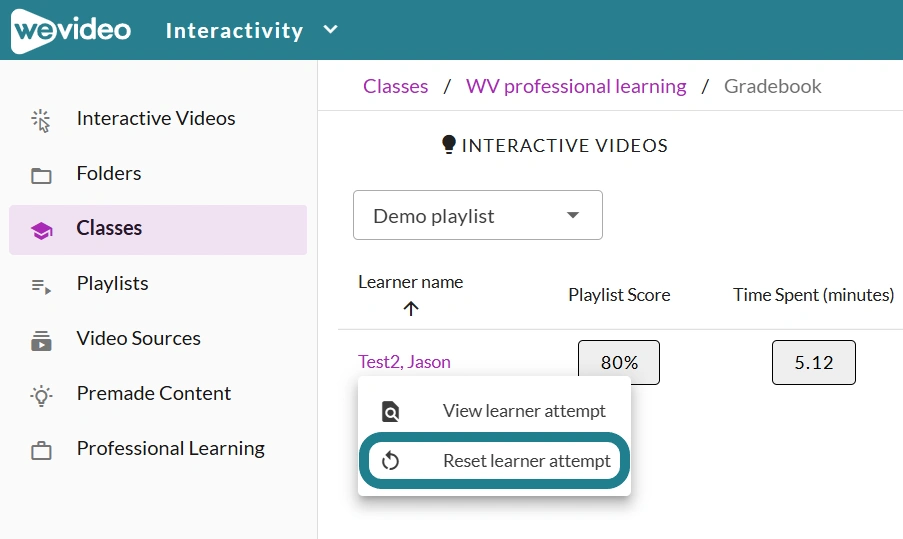Click the 5.12 time spent cell
Screen dimensions: 903x539
tap(814, 362)
